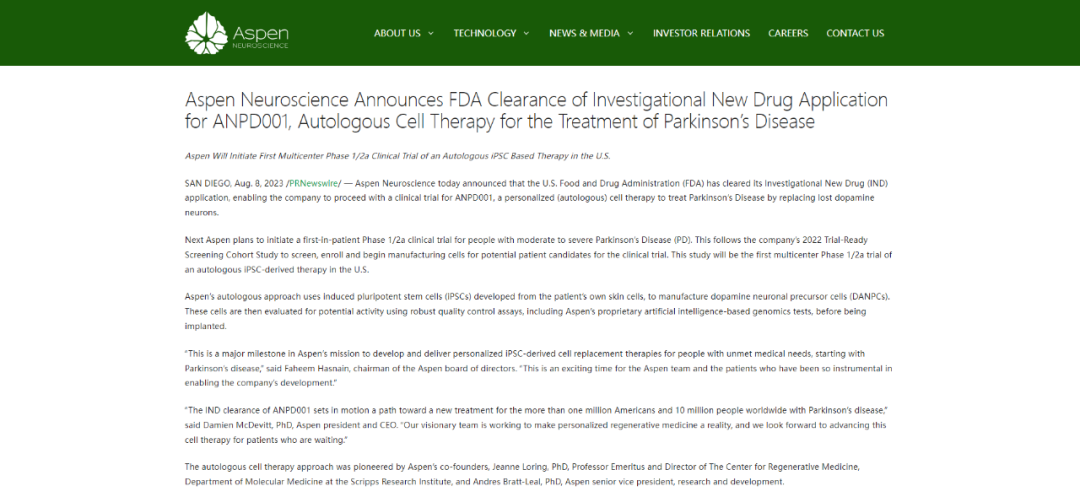1080x497 pixels.
Task: Open the Careers page
Action: (788, 33)
